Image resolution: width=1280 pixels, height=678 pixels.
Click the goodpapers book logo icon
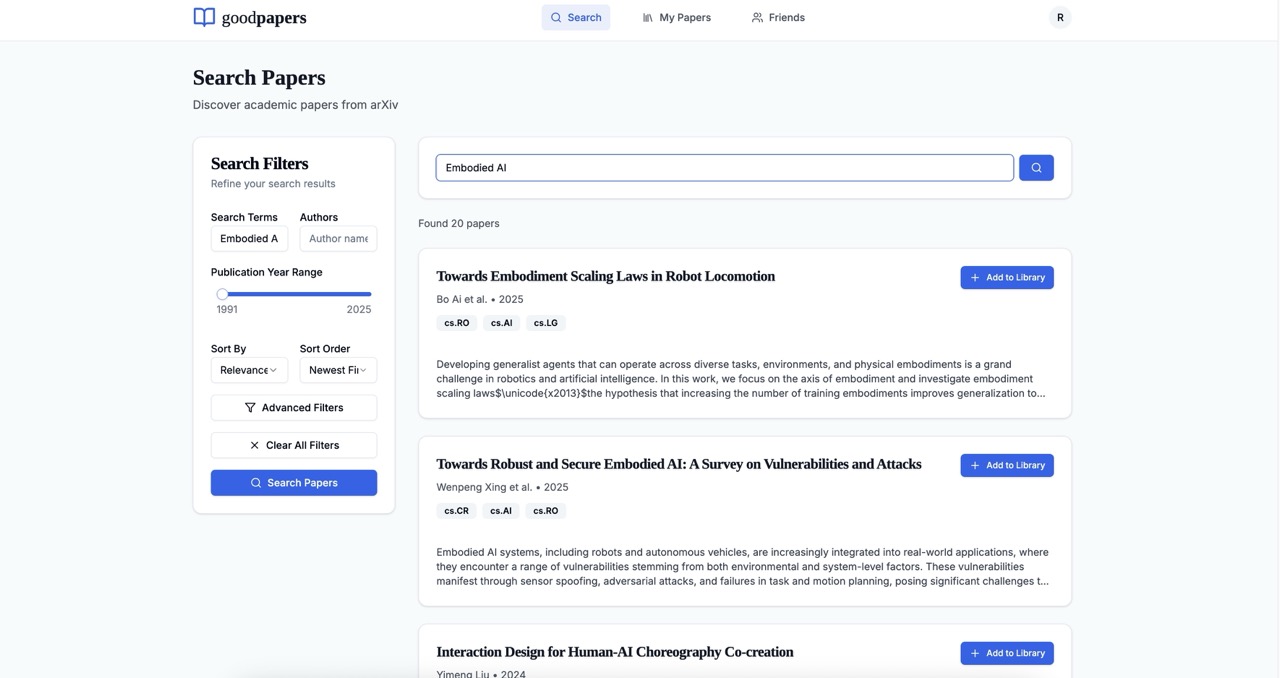[204, 17]
